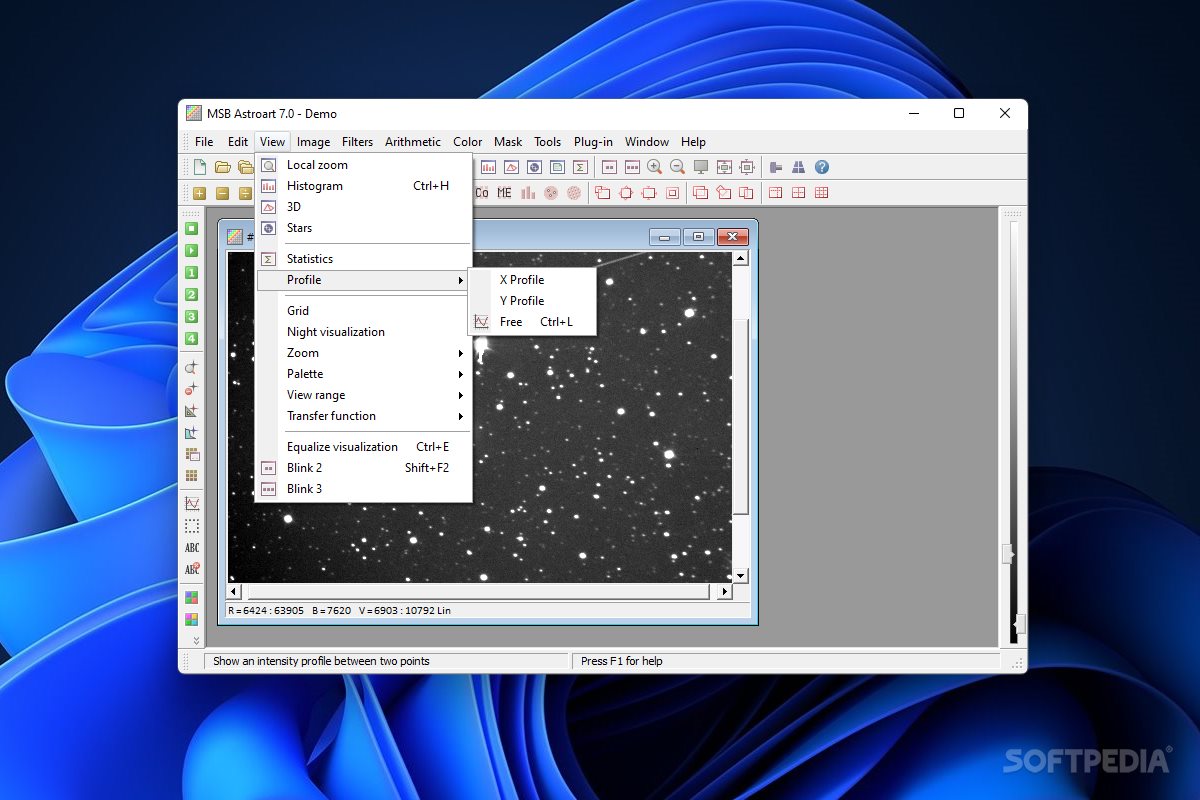
Task: Select Y Profile in submenu
Action: (x=532, y=301)
